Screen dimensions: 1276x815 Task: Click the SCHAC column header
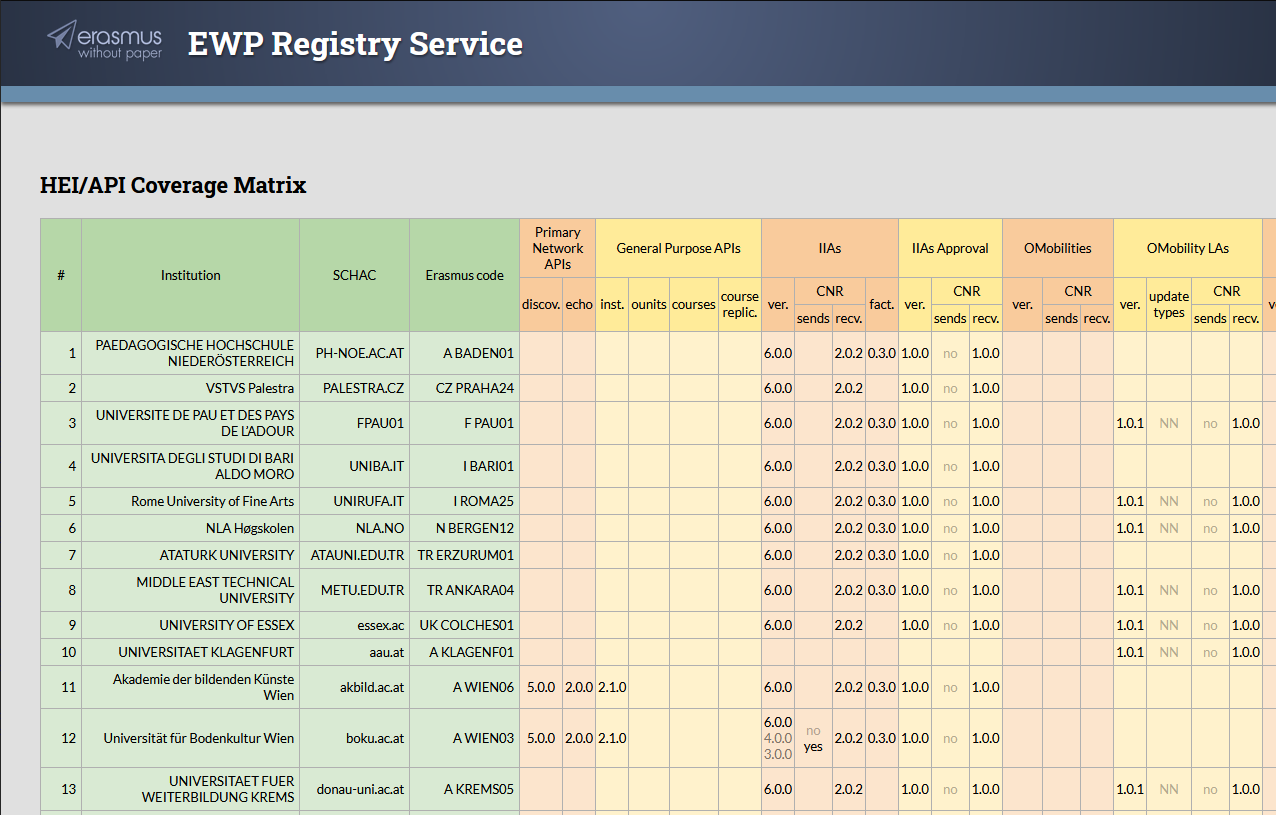354,275
